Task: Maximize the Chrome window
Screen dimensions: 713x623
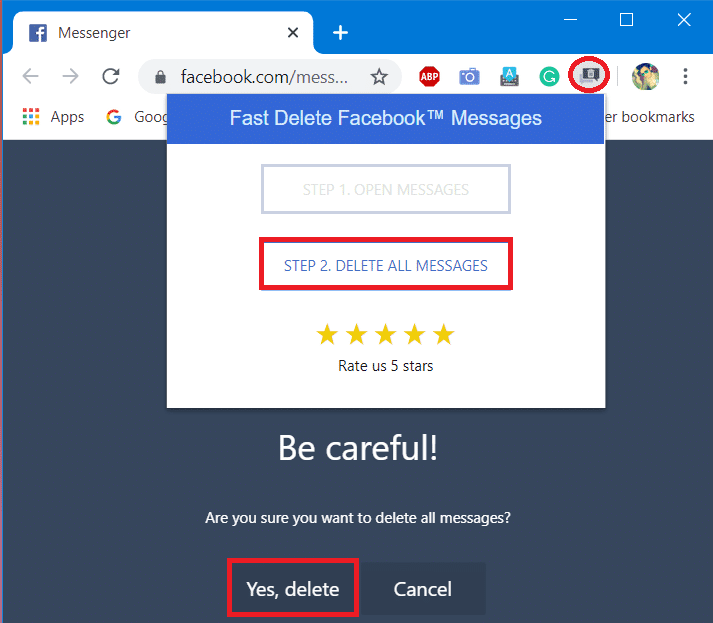Action: tap(626, 20)
